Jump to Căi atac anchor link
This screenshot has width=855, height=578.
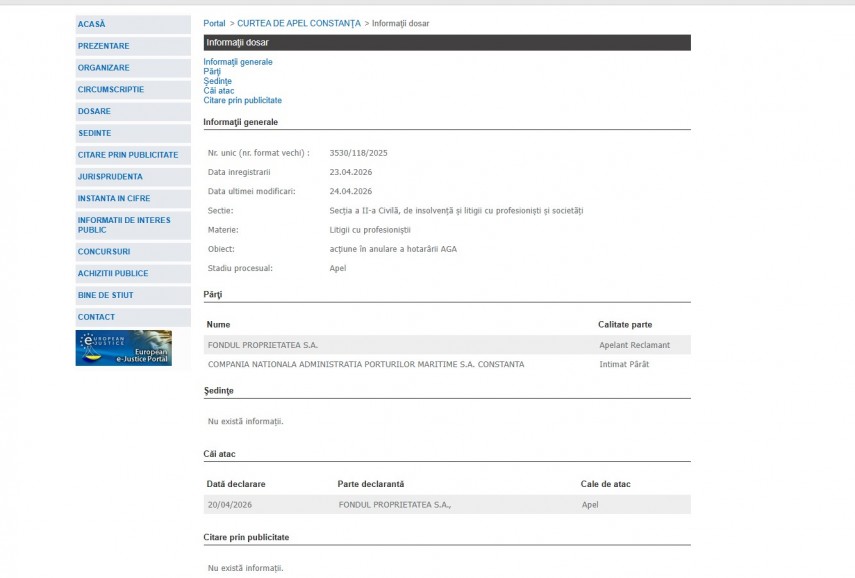coord(219,91)
